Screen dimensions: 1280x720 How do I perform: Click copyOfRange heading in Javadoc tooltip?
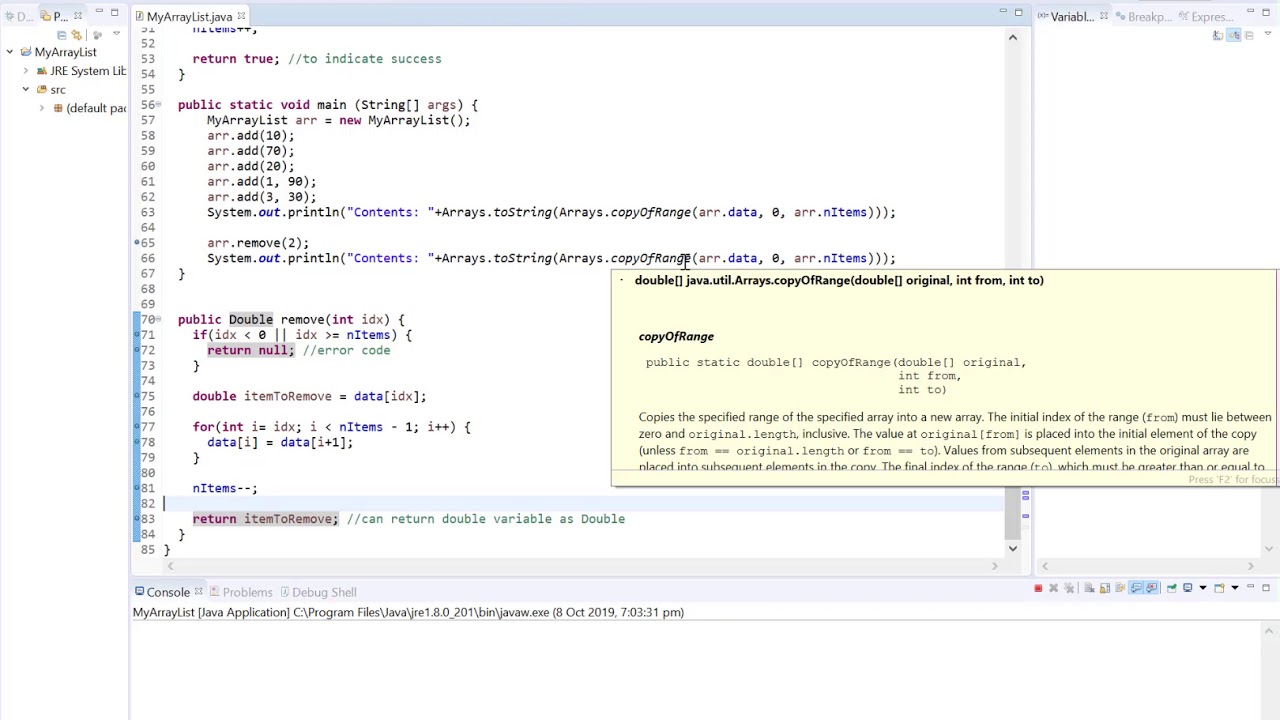pos(676,337)
